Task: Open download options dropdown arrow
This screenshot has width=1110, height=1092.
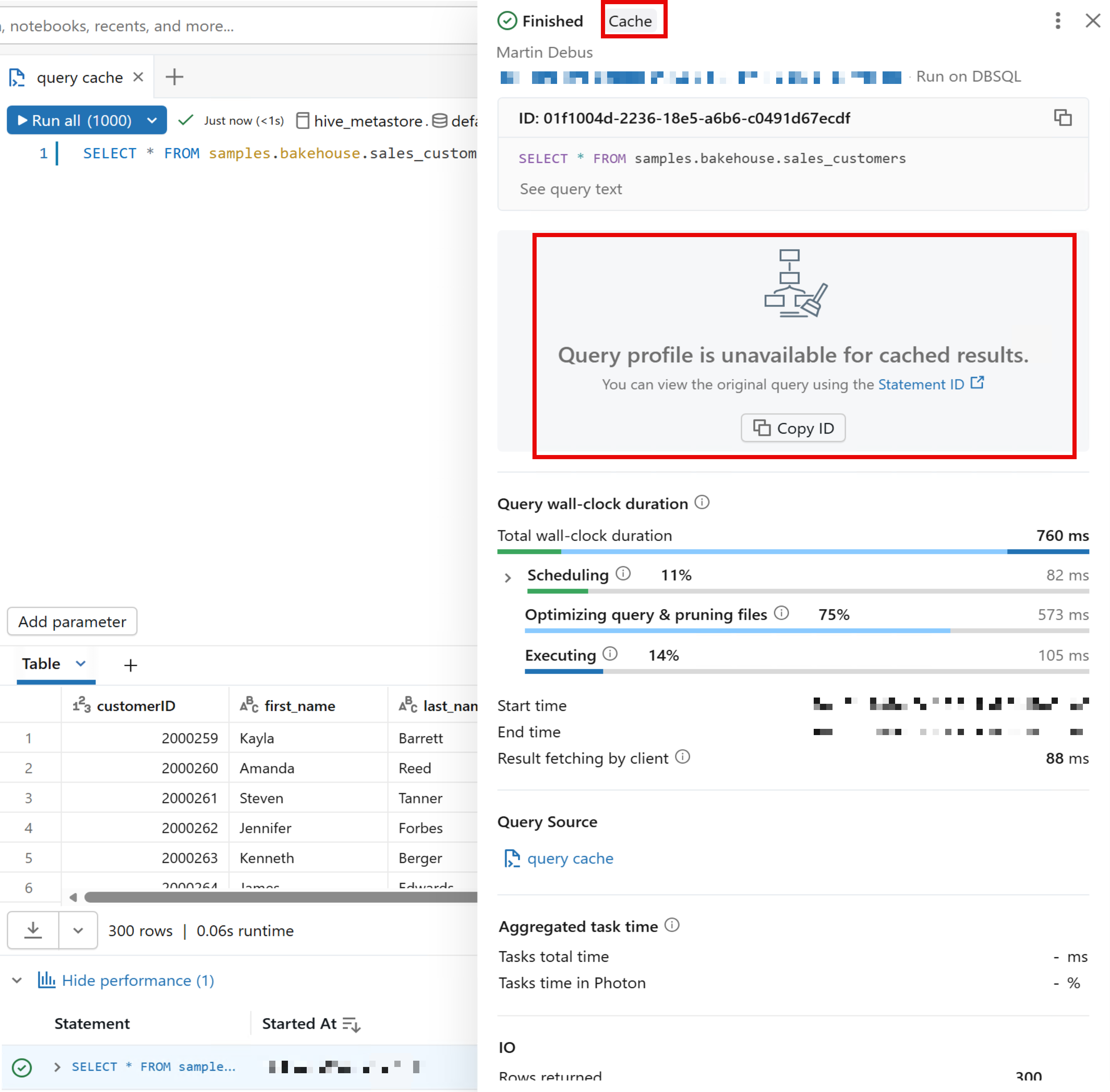Action: (x=78, y=930)
